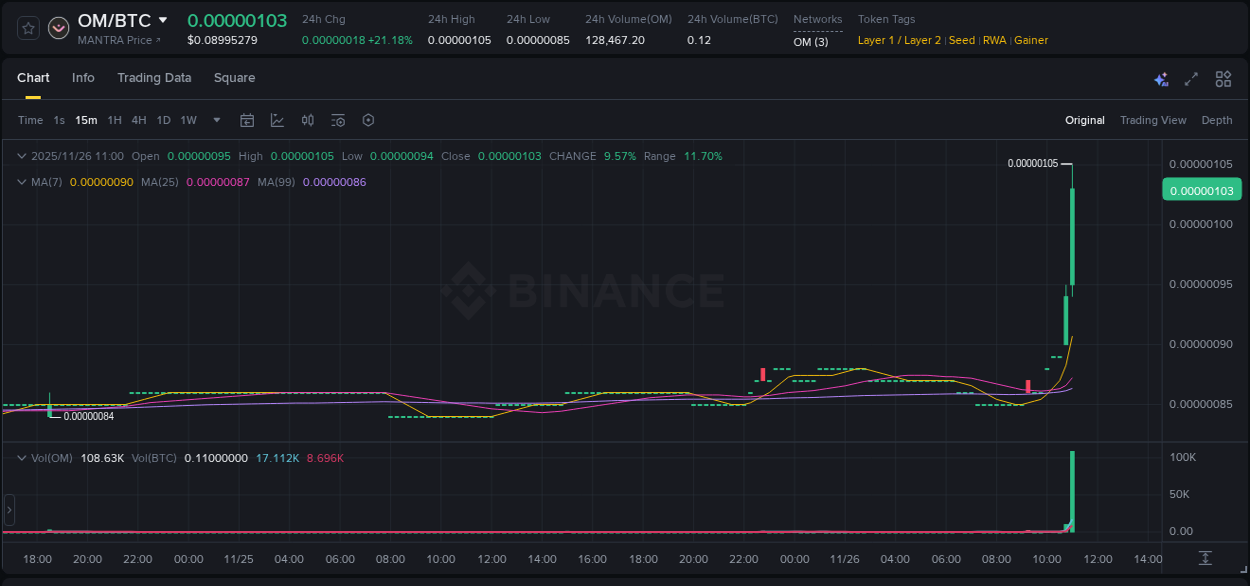Viewport: 1250px width, 586px height.
Task: Open the jump-to-date calendar icon
Action: tap(247, 120)
